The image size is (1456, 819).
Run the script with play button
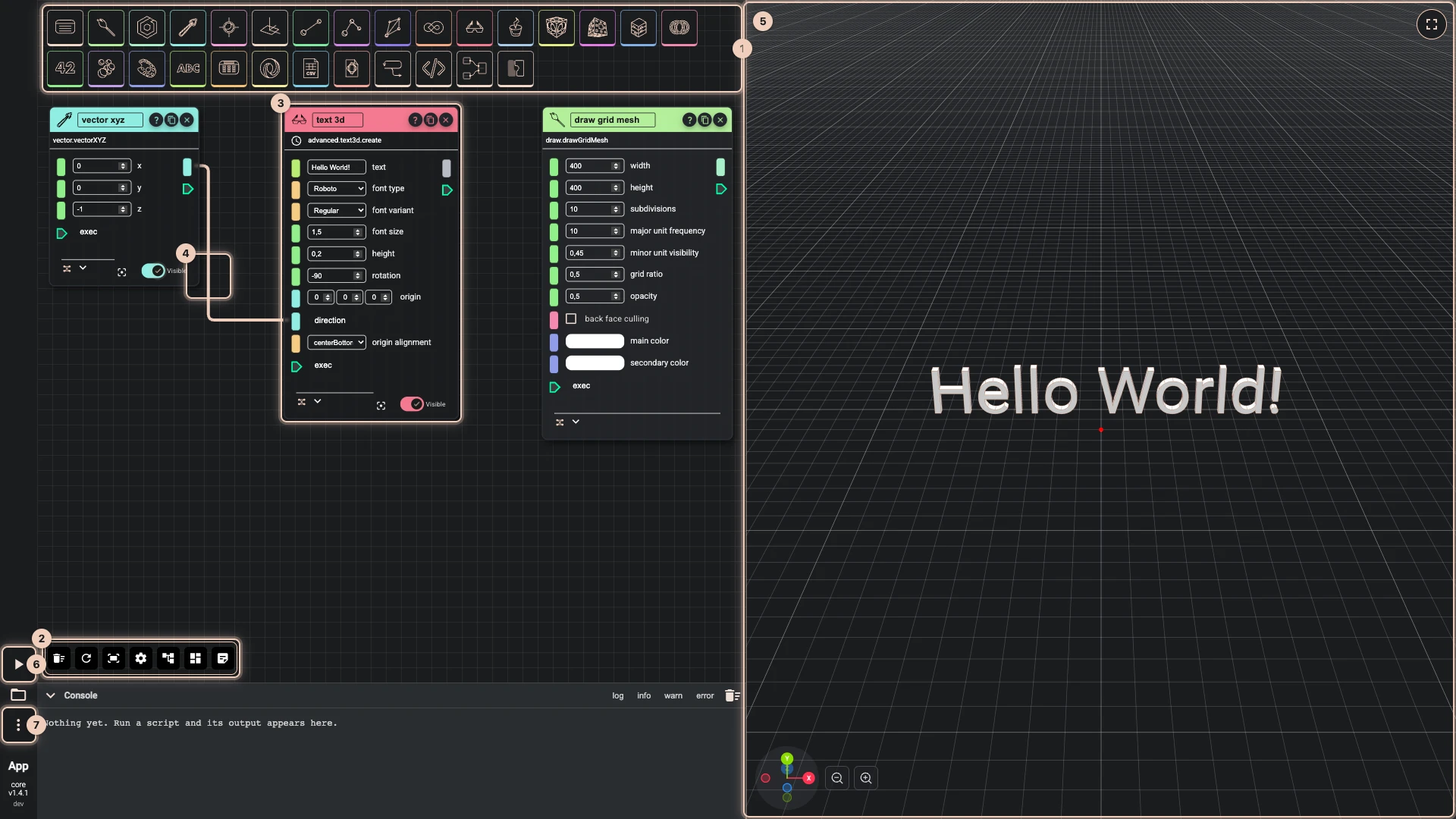[18, 664]
